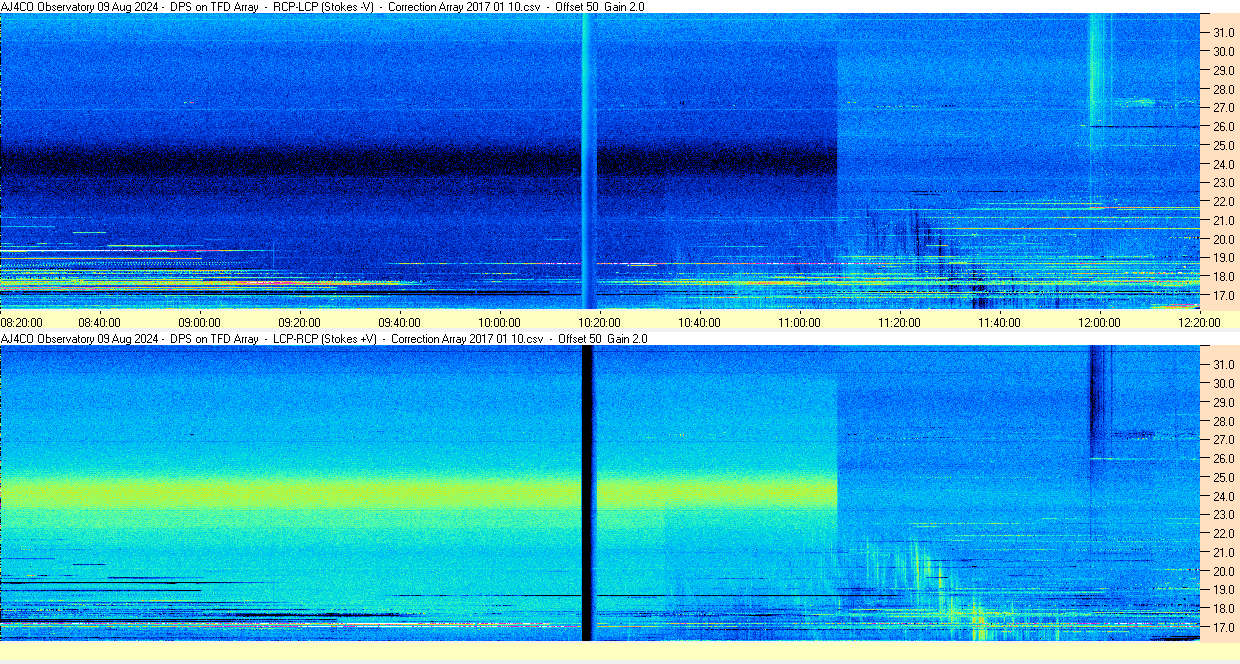
Task: Click 31.0 frequency label in Stokes +V panel
Action: tap(1223, 364)
